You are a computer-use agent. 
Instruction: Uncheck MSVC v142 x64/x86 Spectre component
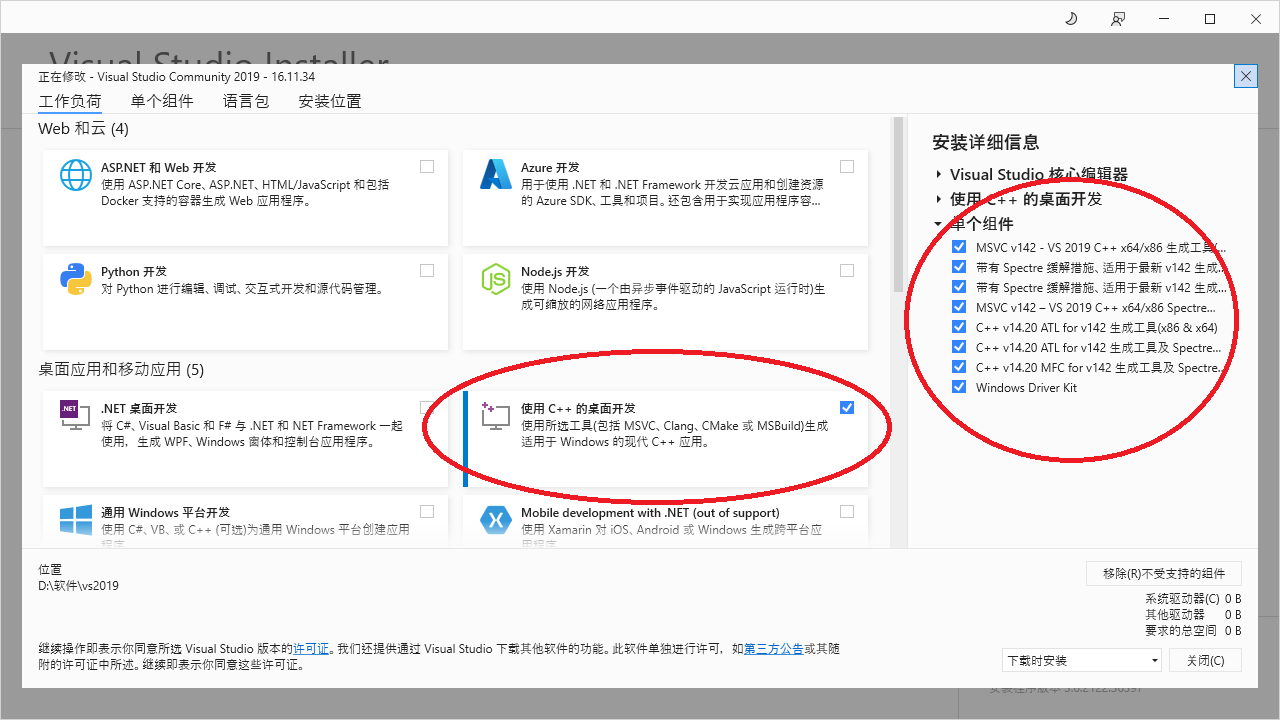click(959, 307)
